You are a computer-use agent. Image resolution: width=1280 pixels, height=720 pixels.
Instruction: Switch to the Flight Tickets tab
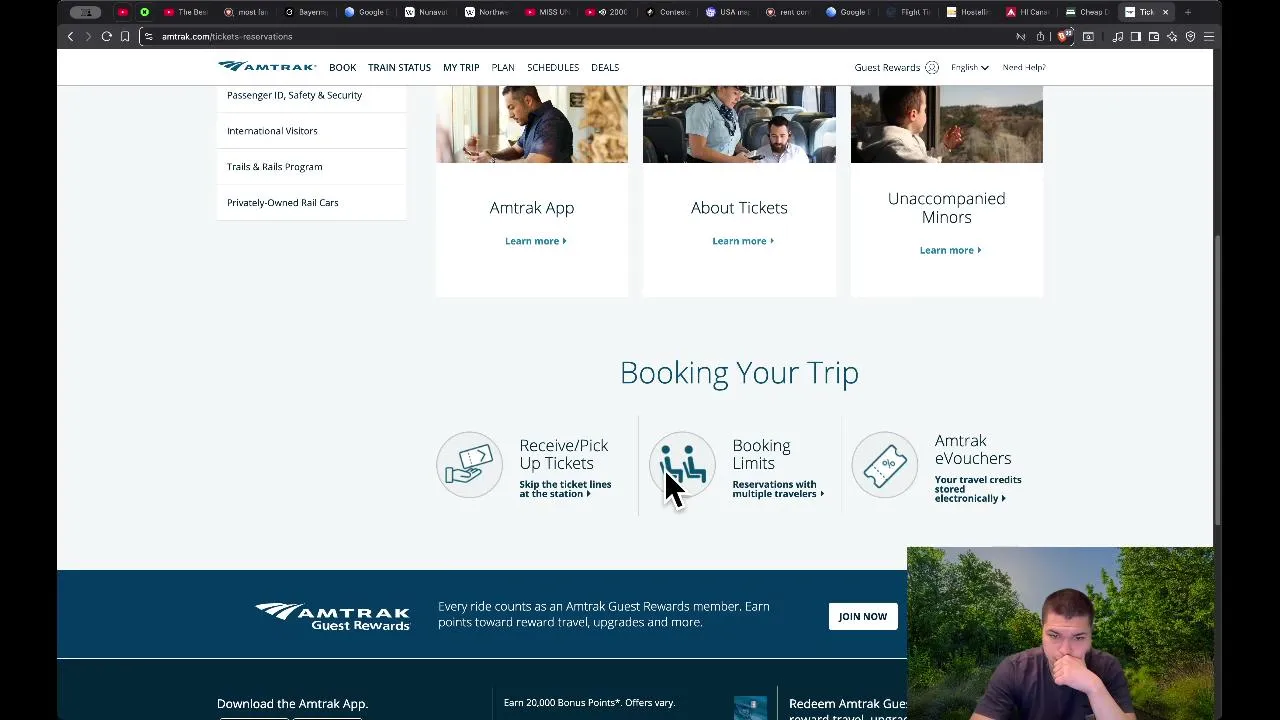pyautogui.click(x=908, y=12)
